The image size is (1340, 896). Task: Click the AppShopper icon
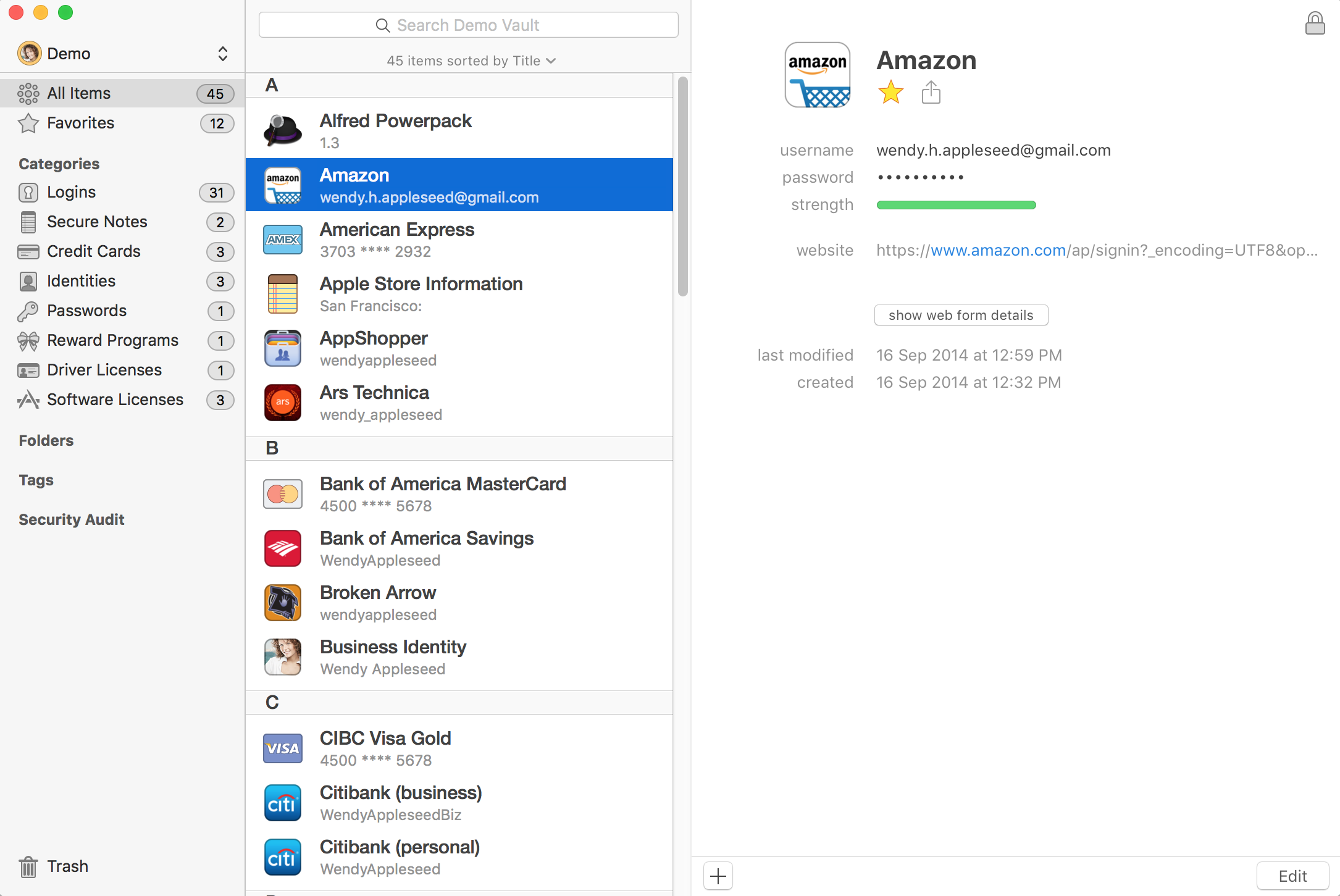tap(282, 348)
